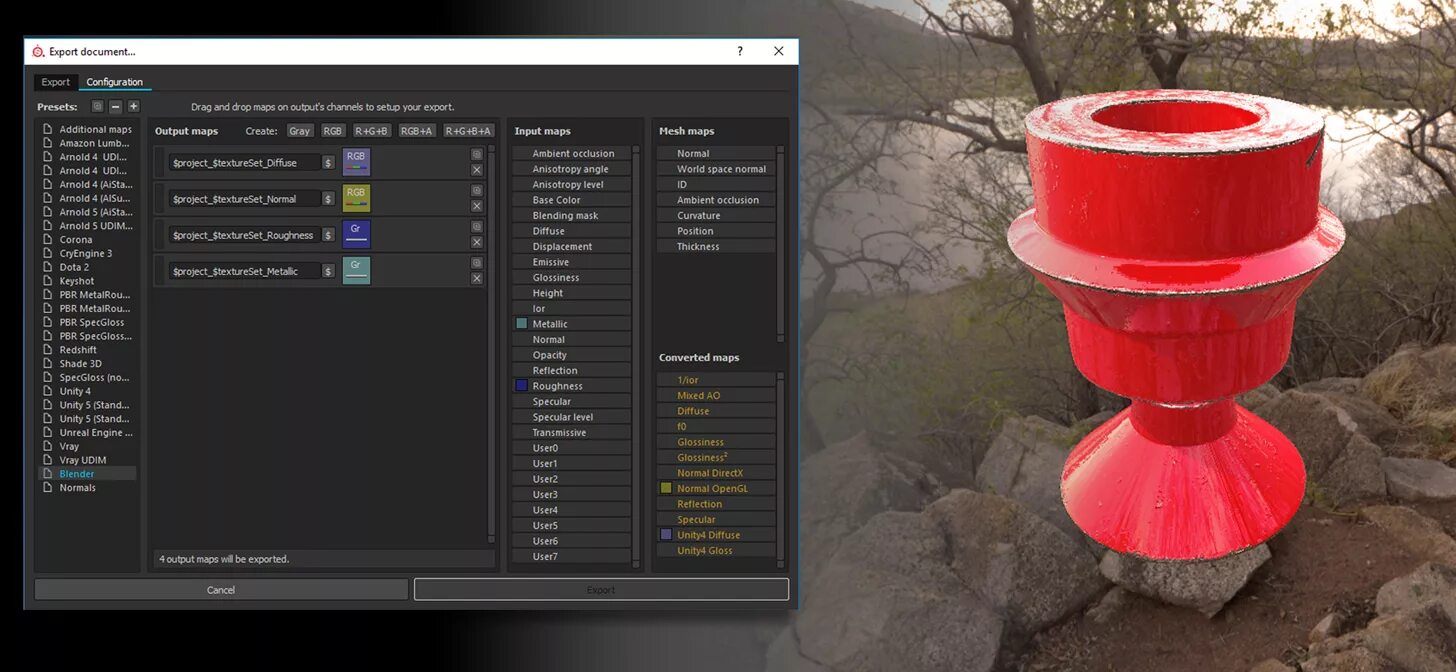Click the Output maps vertical scrollbar
Image resolution: width=1456 pixels, height=672 pixels.
(491, 342)
